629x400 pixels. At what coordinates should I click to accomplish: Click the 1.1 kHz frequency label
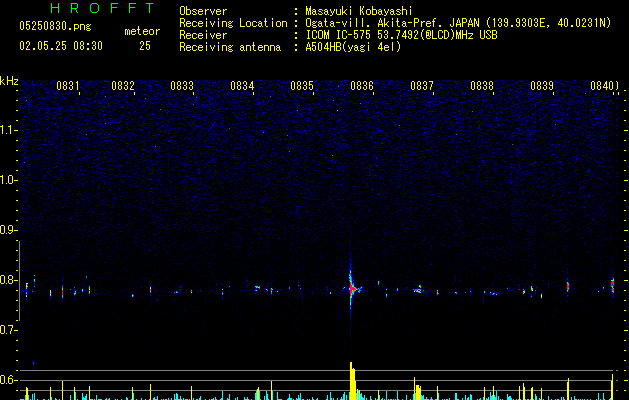pos(8,130)
